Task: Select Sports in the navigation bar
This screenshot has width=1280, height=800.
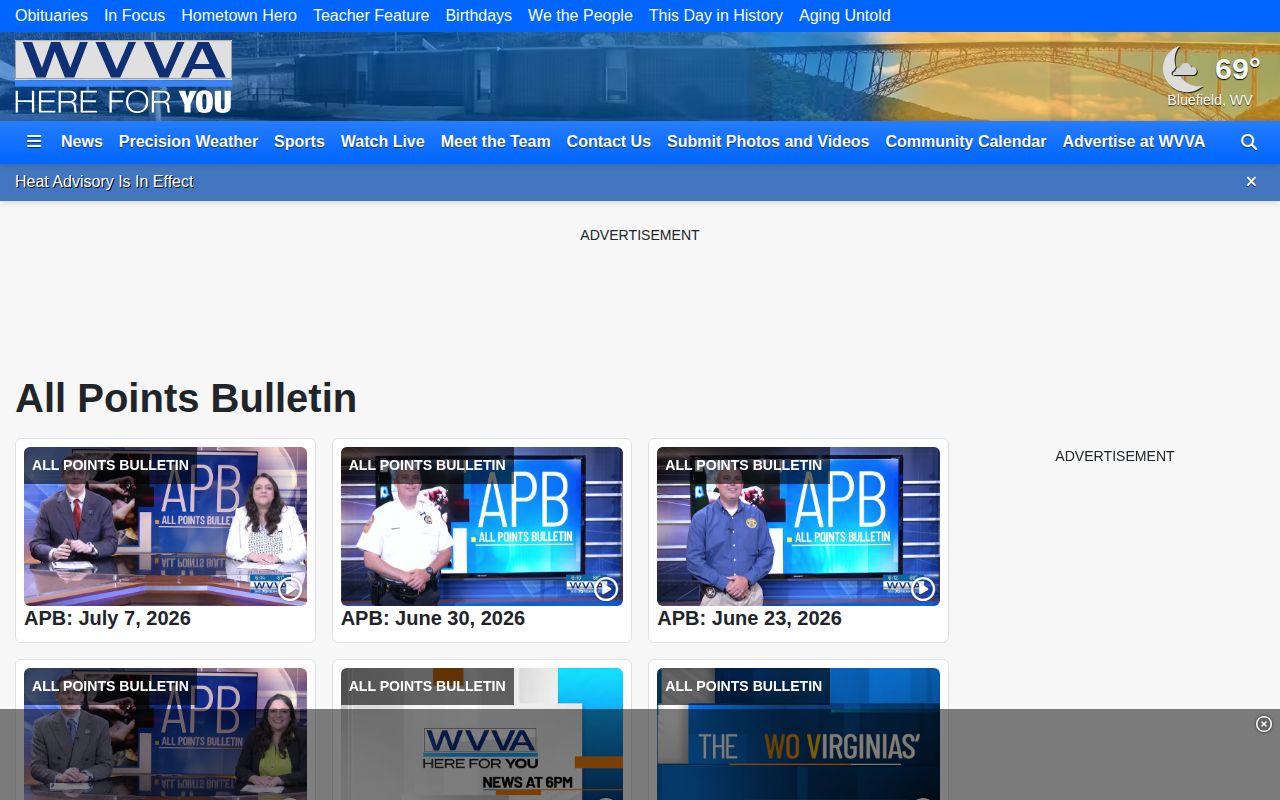Action: 299,142
